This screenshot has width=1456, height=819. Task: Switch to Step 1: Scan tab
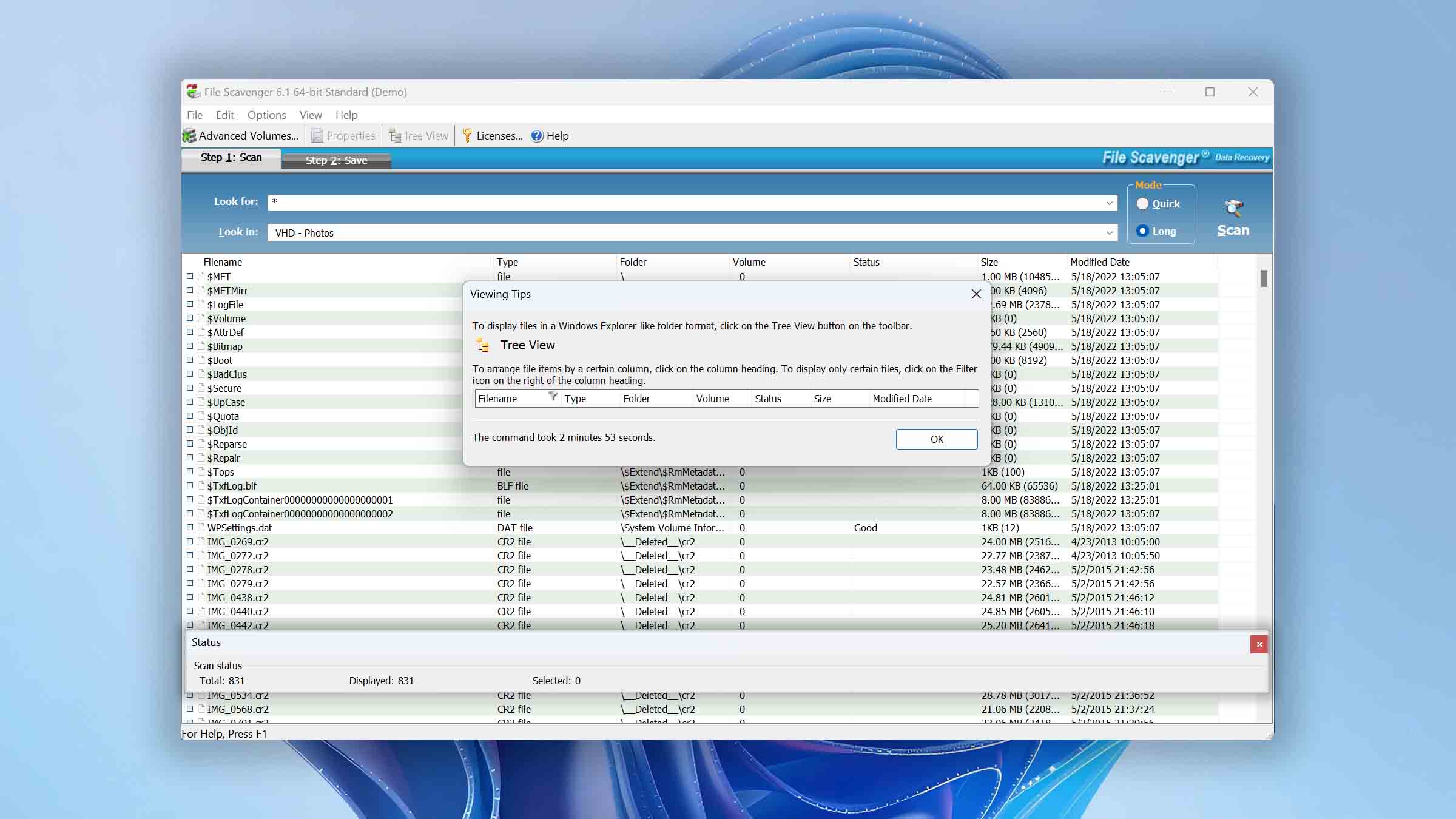(x=231, y=158)
